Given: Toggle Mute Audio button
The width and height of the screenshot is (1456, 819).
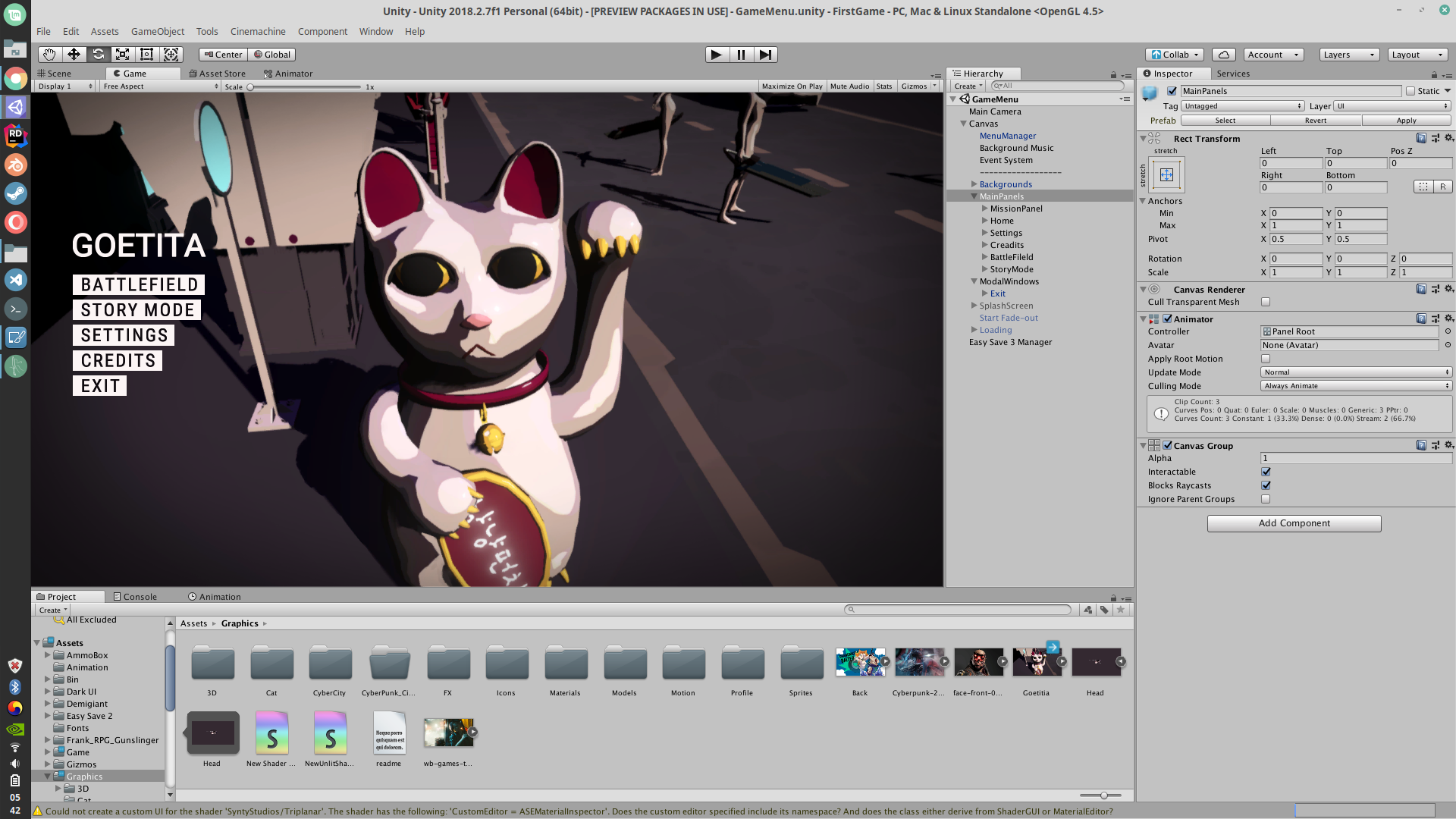Looking at the screenshot, I should pos(849,86).
